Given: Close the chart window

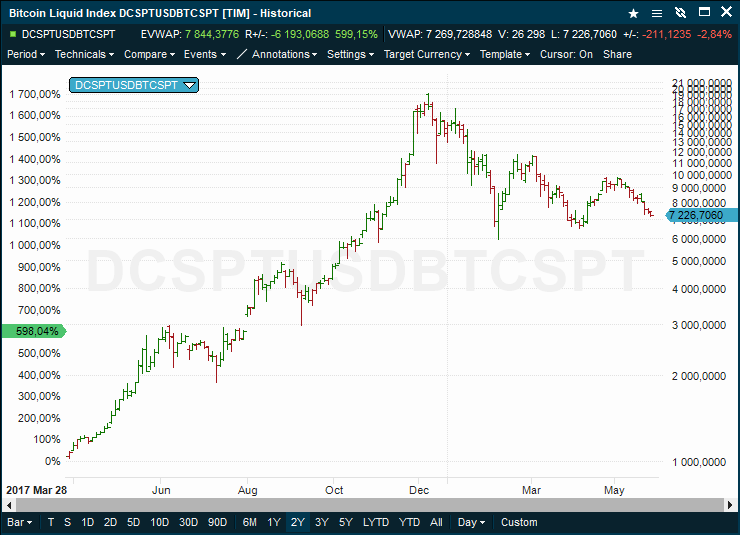Looking at the screenshot, I should coord(727,12).
